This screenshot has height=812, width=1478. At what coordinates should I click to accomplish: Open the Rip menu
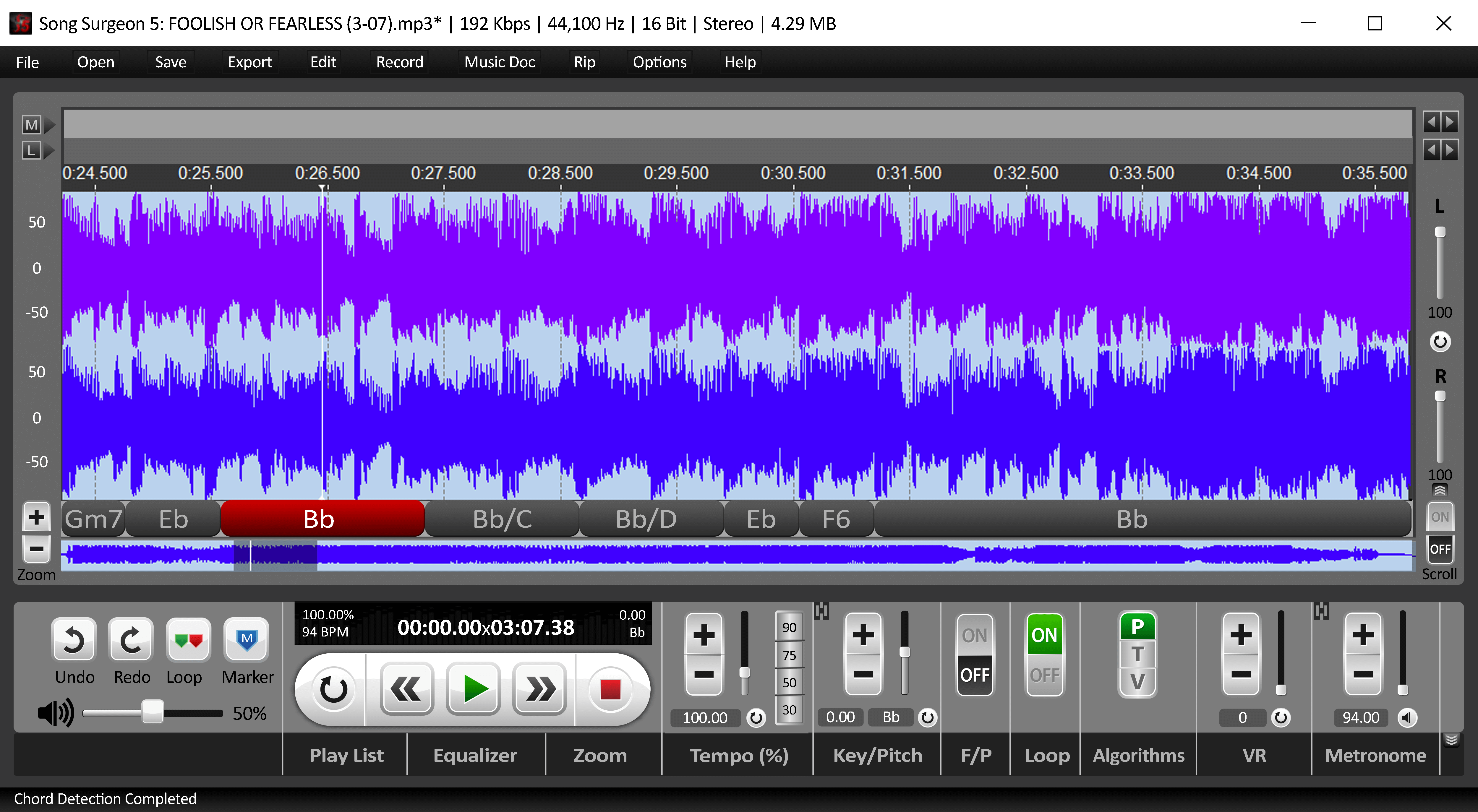584,62
